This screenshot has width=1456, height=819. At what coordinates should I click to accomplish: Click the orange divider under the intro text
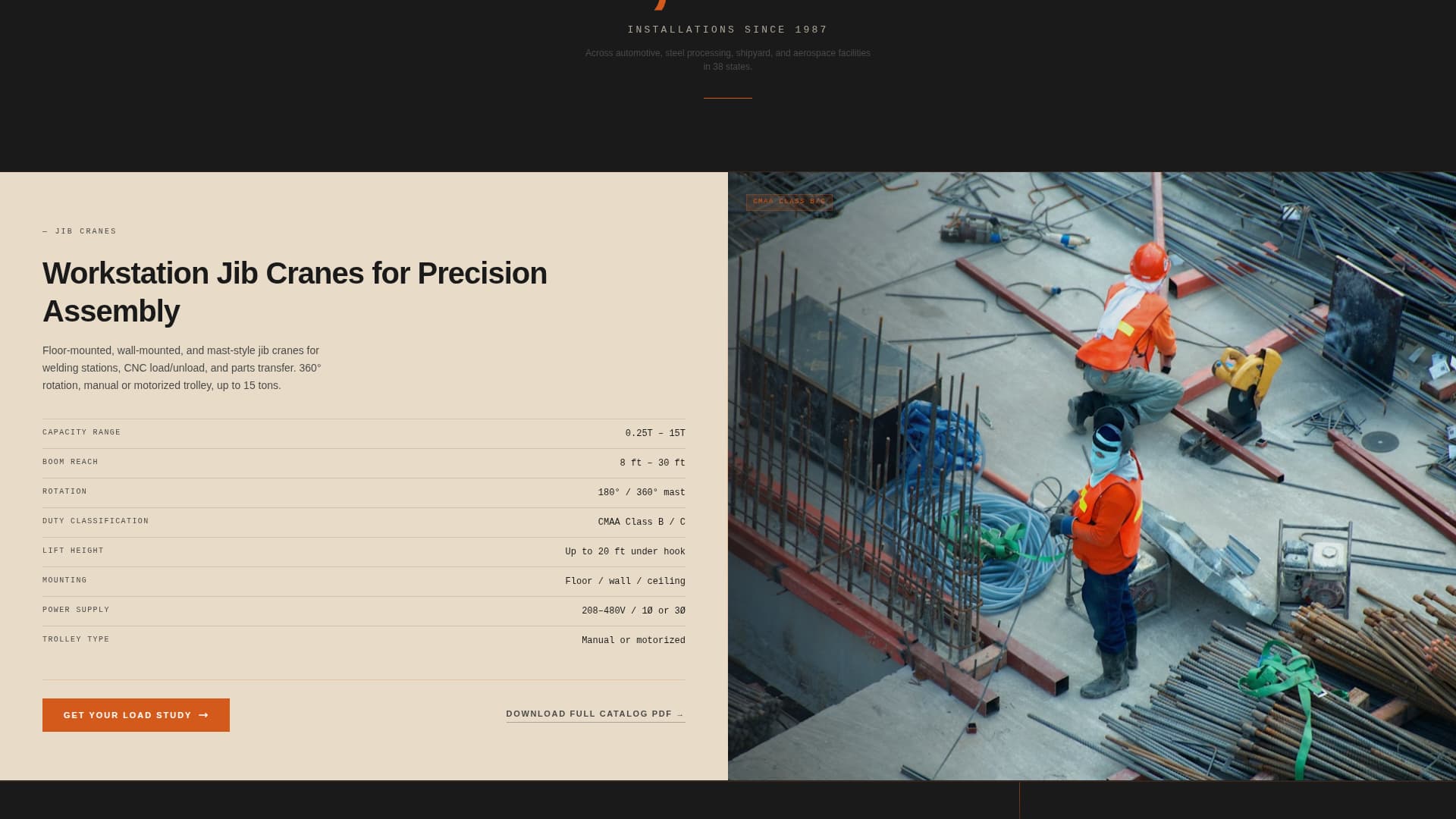(727, 97)
